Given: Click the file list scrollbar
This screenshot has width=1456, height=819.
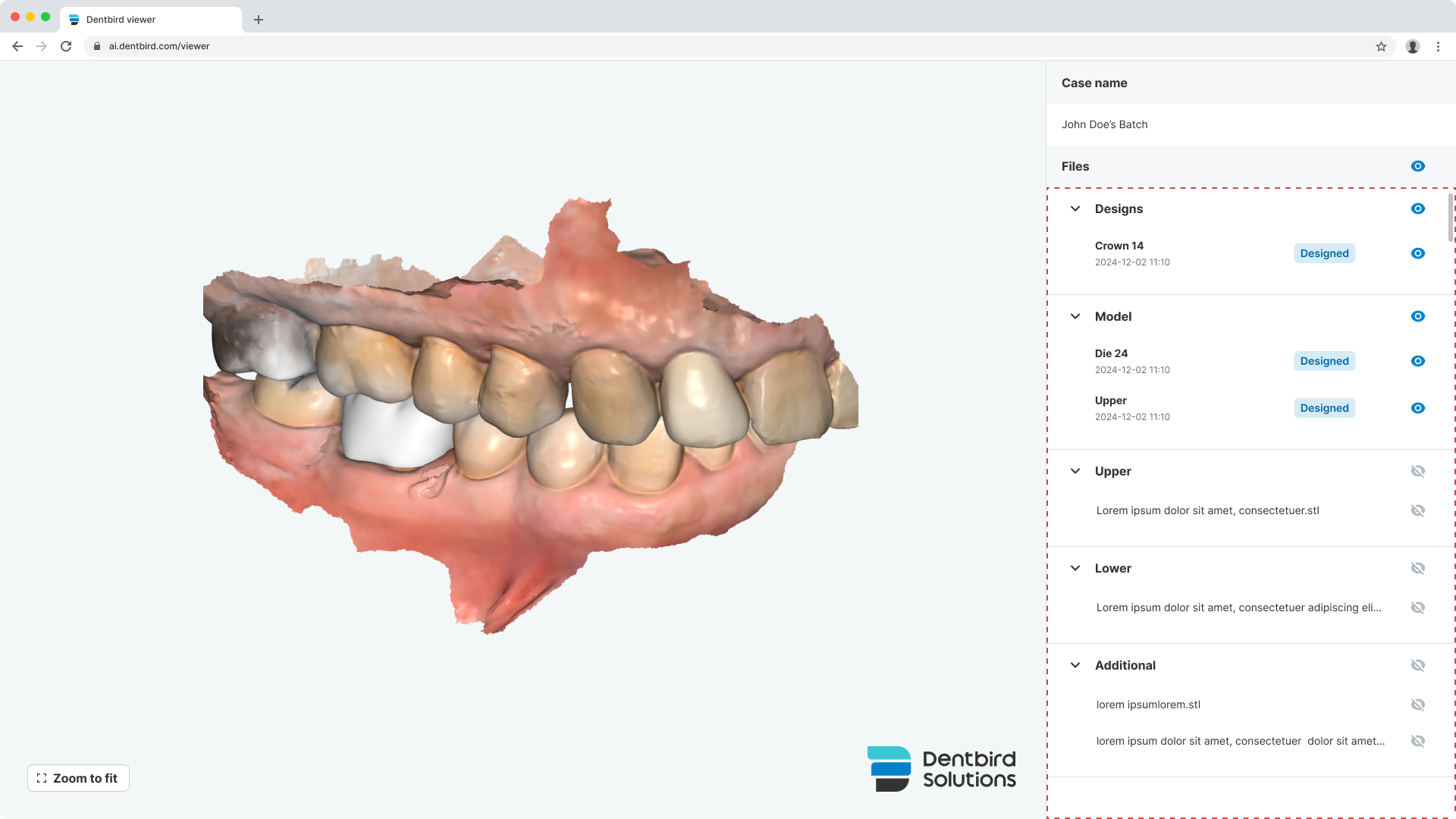Looking at the screenshot, I should pyautogui.click(x=1450, y=218).
